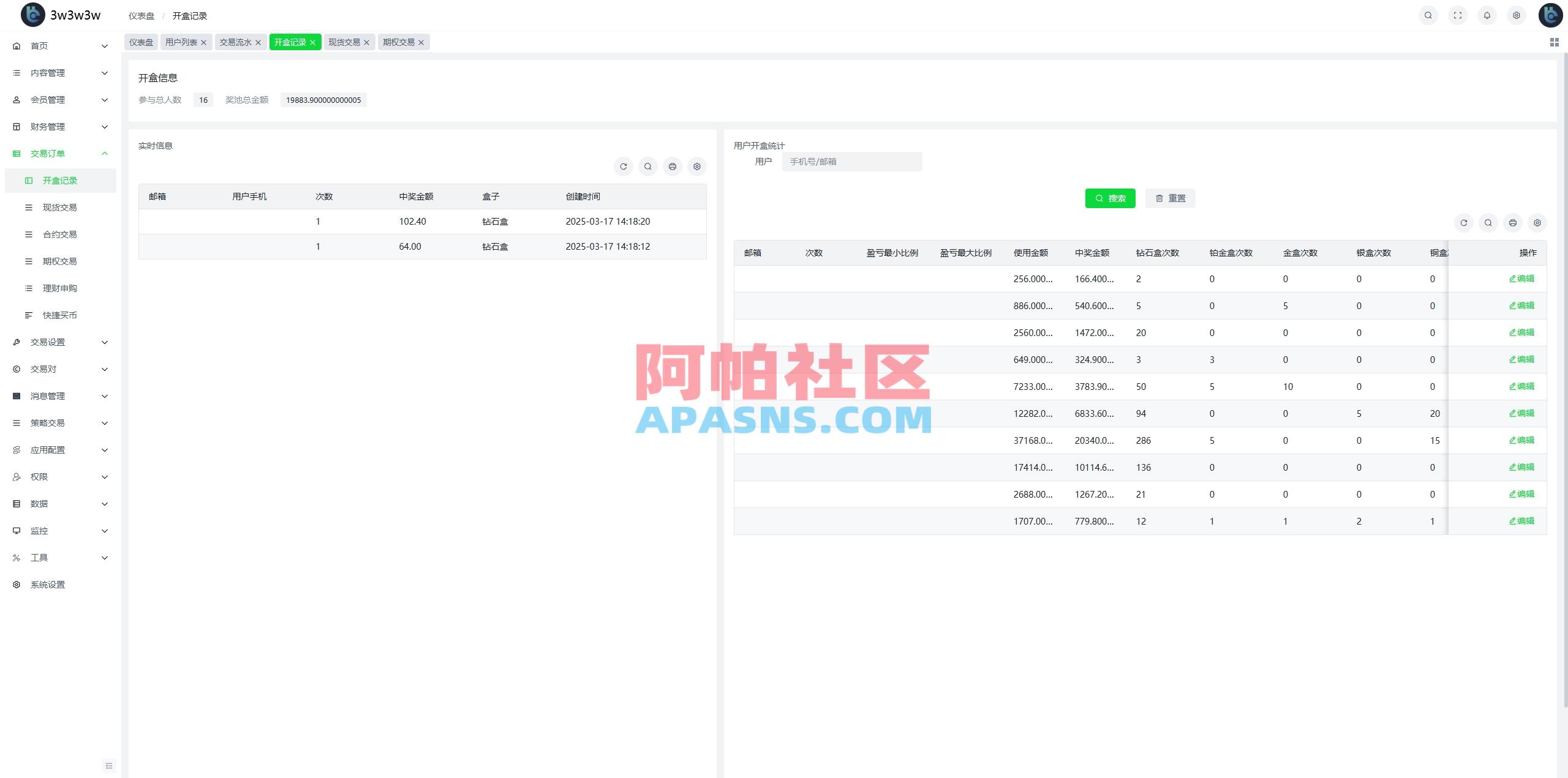Refresh the 用户开盒统计 table

(x=1464, y=223)
